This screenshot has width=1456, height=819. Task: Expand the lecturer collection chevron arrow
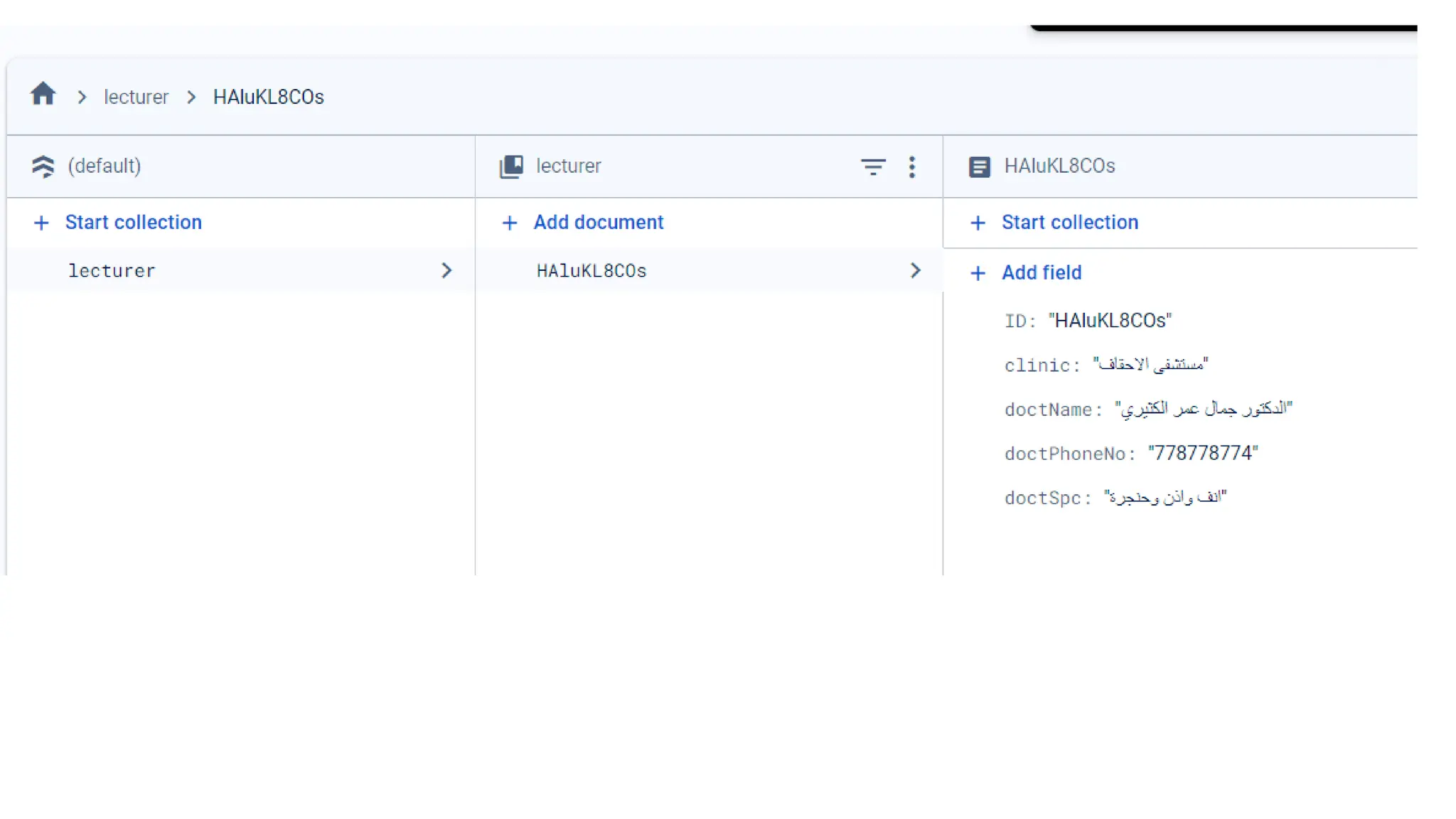446,271
